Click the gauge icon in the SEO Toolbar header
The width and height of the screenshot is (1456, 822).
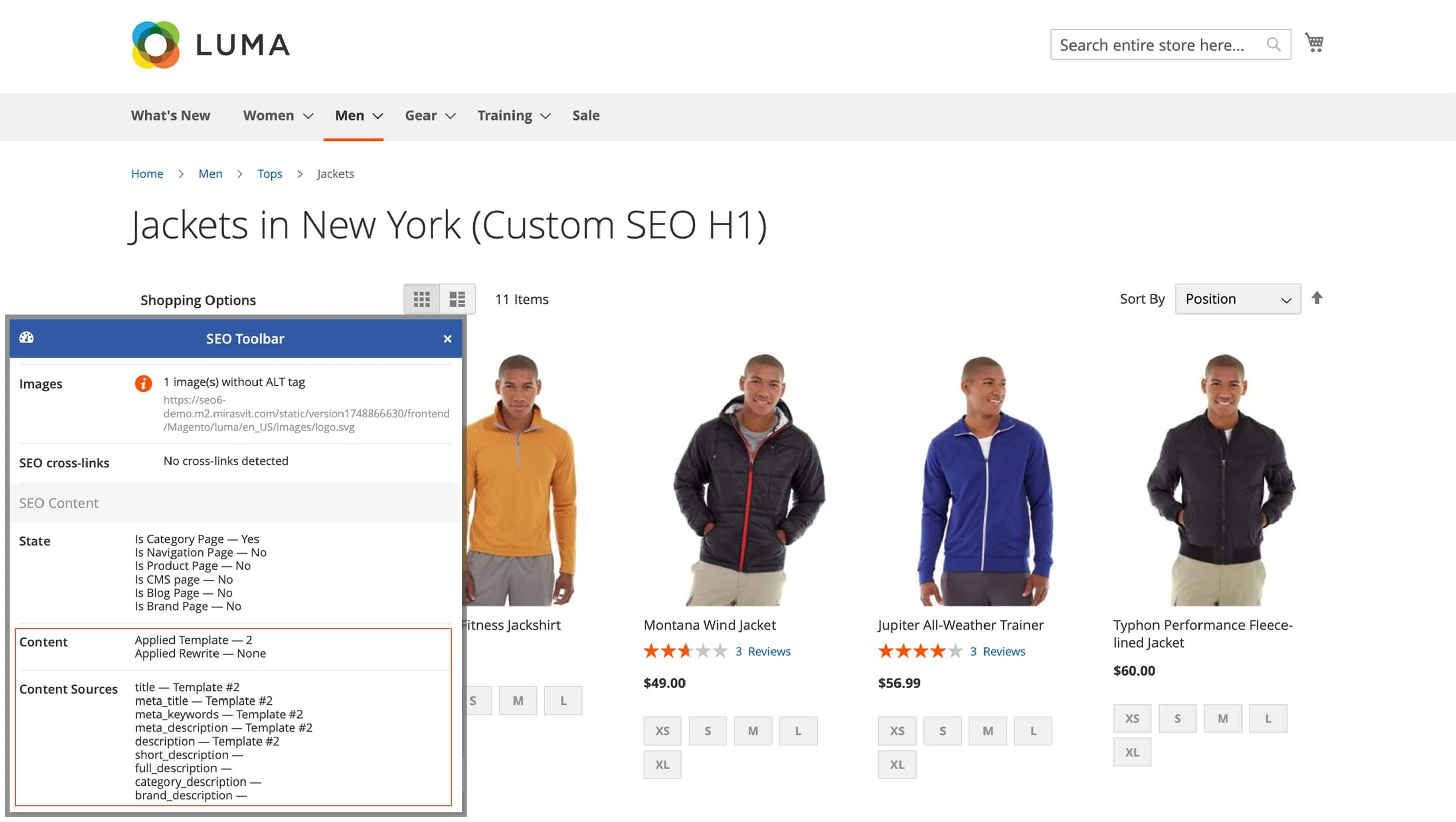[26, 338]
